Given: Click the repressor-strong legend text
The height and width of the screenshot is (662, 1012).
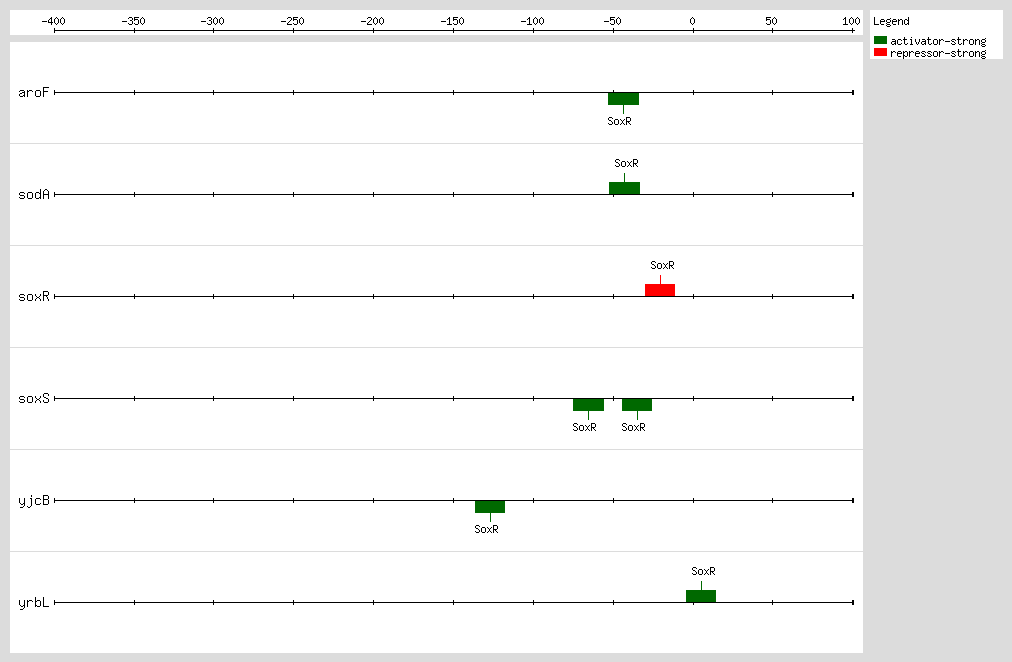Looking at the screenshot, I should 938,53.
